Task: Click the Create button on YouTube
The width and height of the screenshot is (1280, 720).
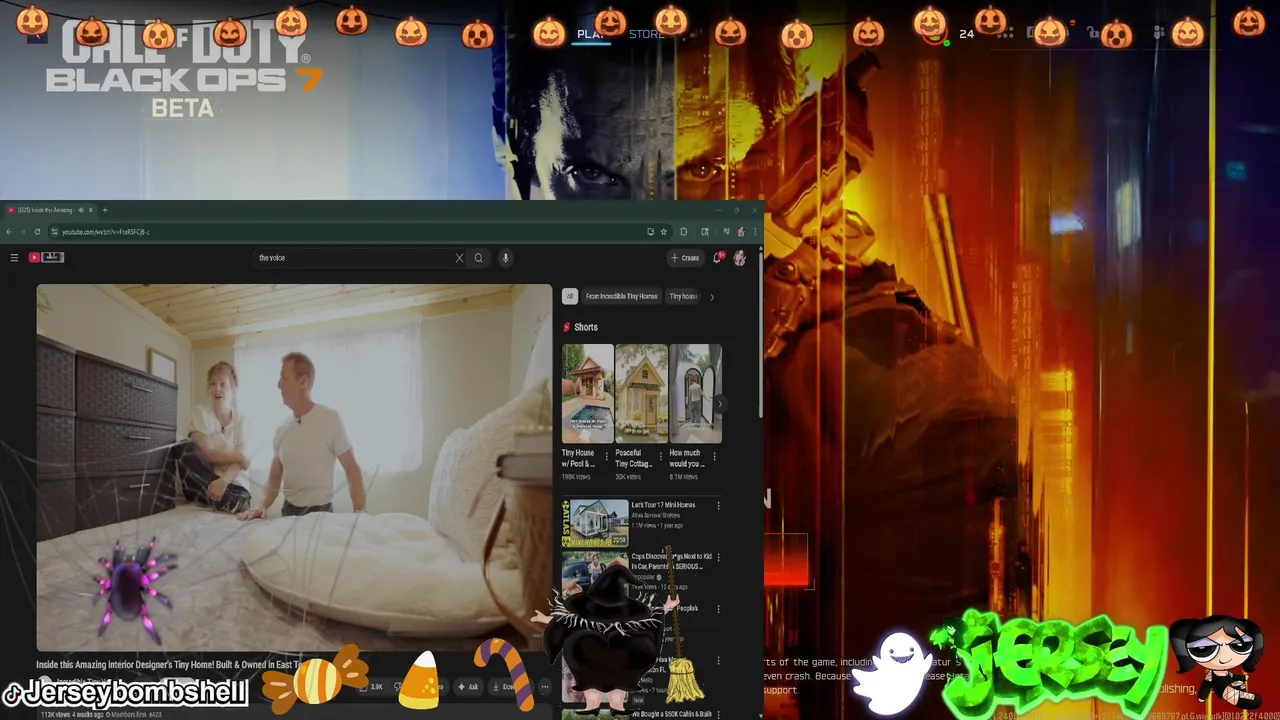Action: point(686,258)
